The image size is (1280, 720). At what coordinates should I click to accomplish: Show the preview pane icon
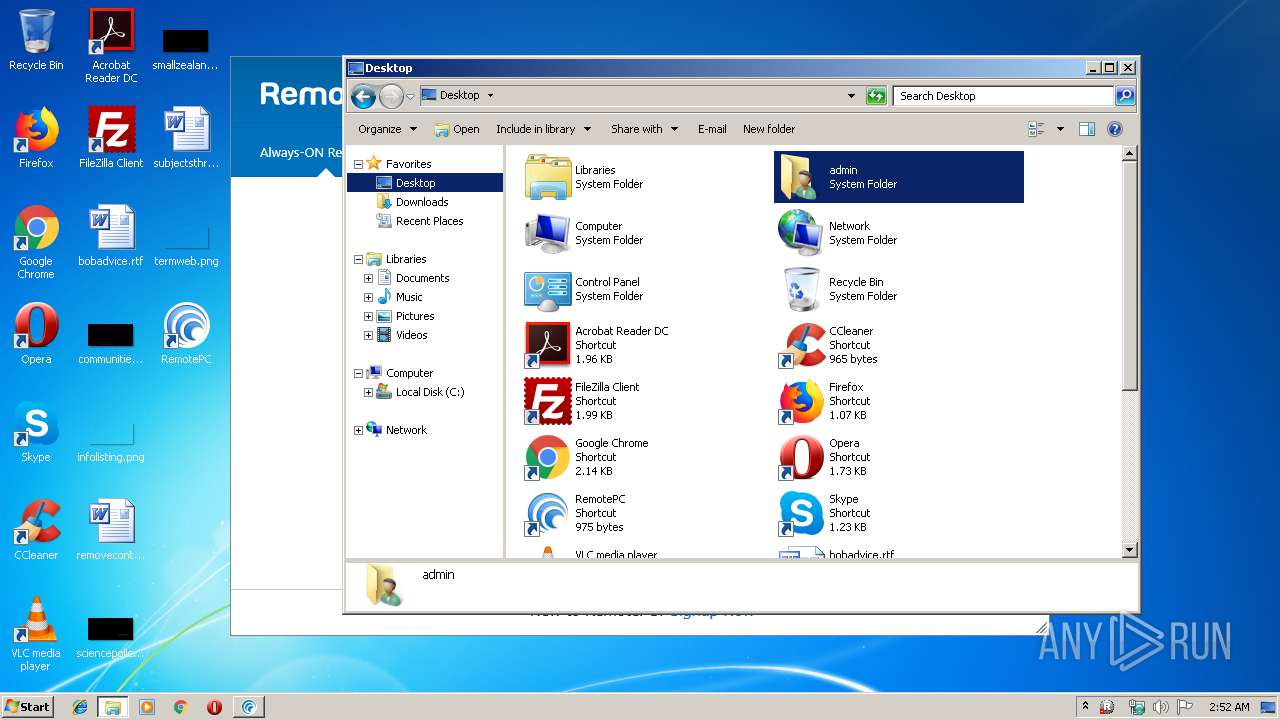tap(1087, 129)
